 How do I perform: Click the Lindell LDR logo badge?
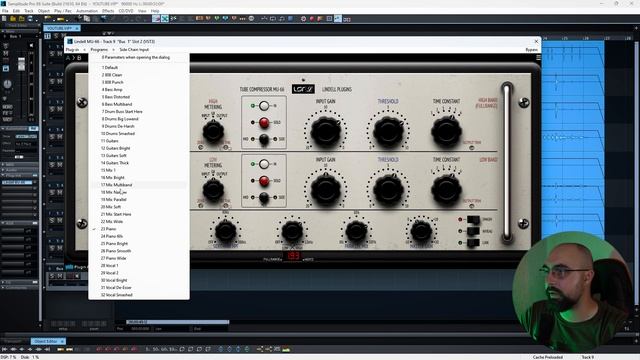click(303, 89)
